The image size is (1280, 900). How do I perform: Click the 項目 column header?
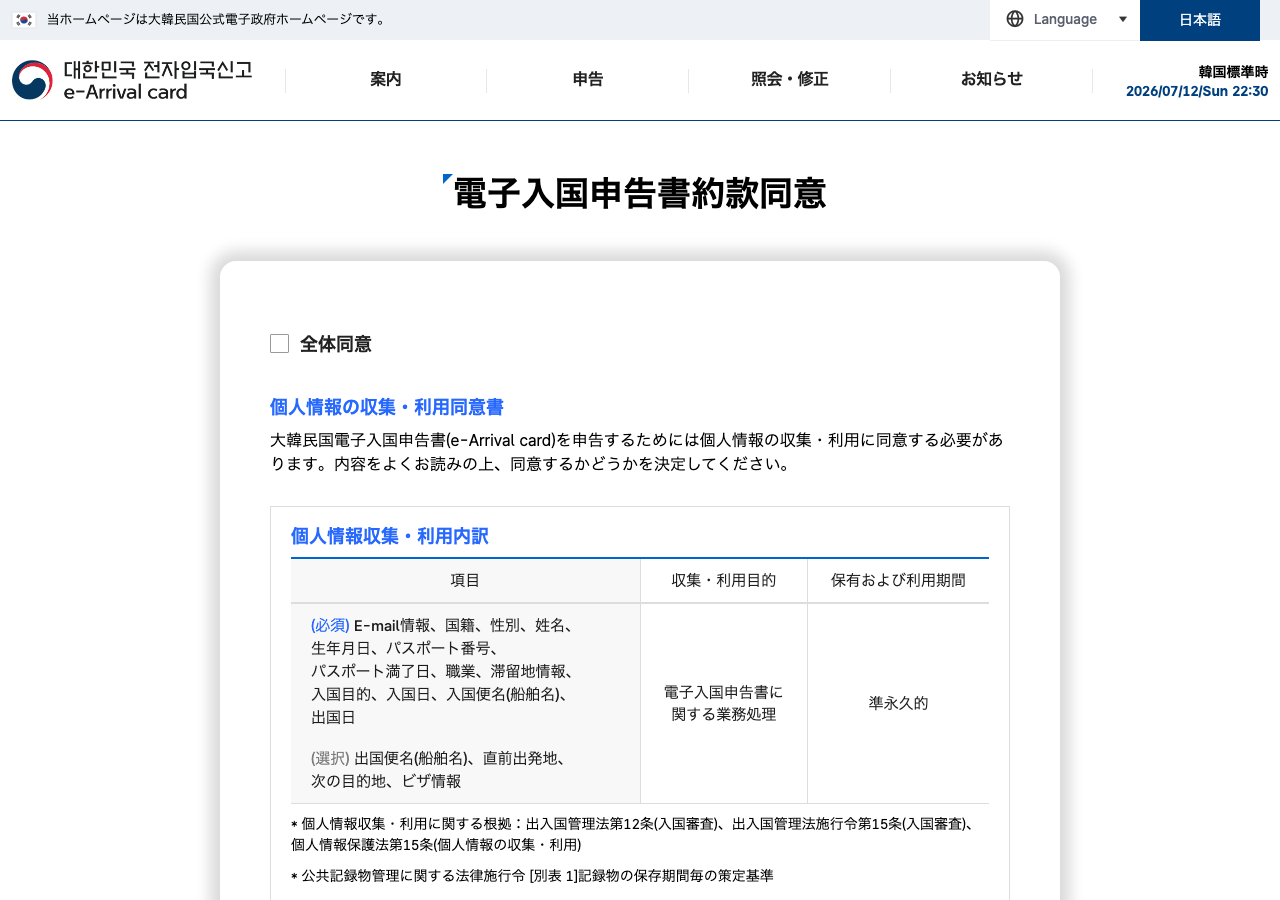(465, 580)
